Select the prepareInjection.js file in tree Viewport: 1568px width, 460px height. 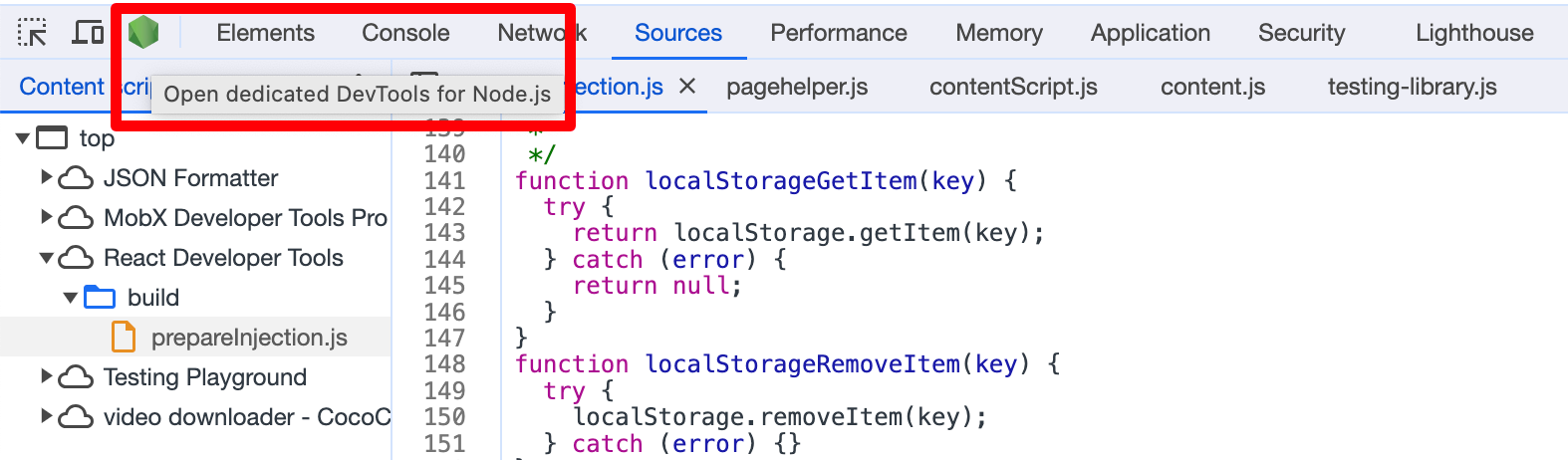point(249,338)
